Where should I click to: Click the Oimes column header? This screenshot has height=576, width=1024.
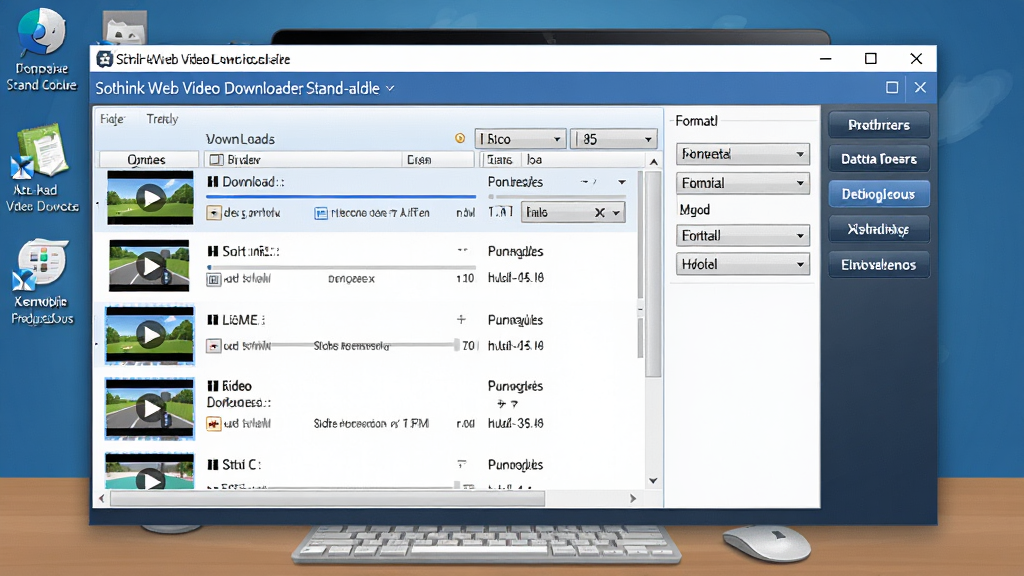click(x=148, y=160)
